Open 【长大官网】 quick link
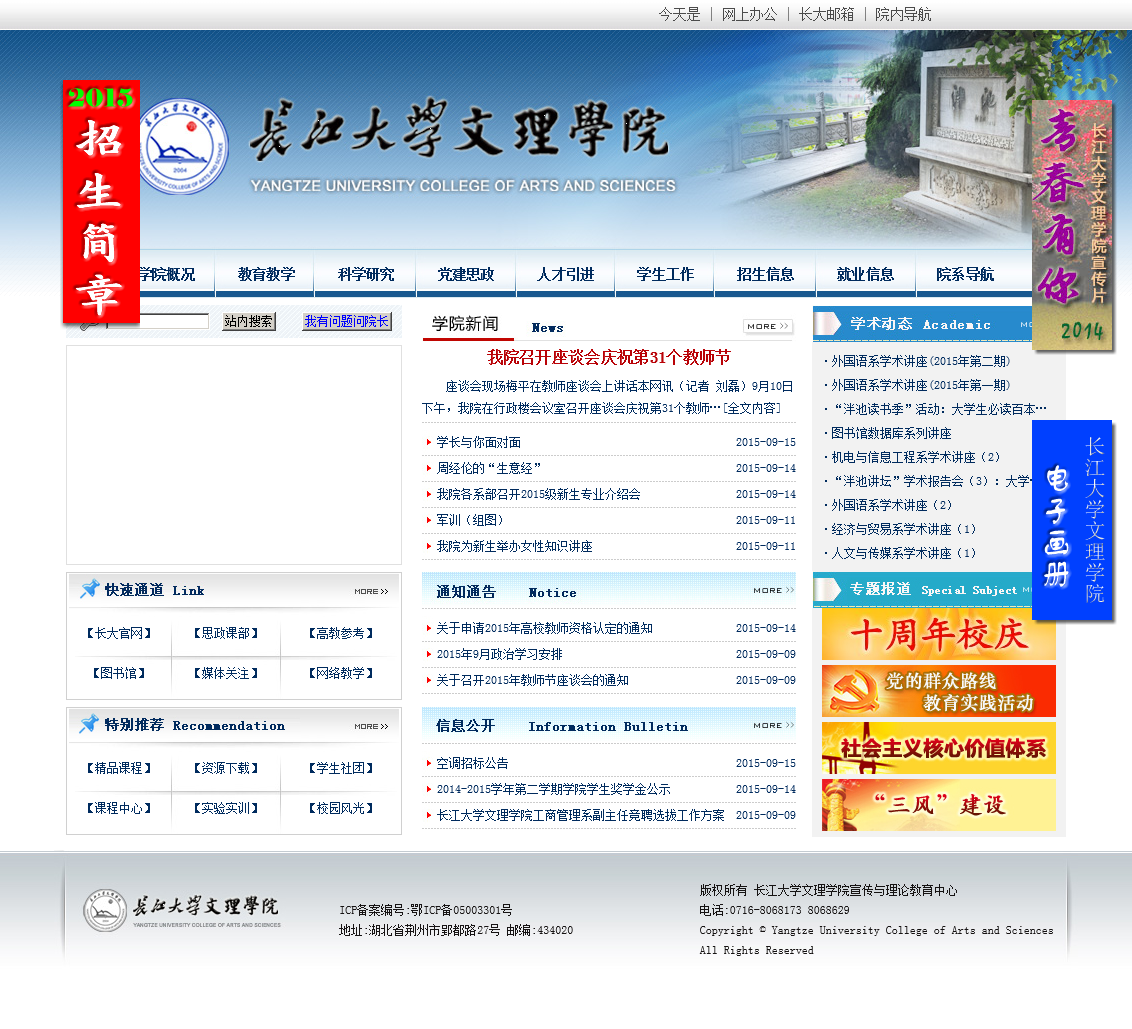The width and height of the screenshot is (1132, 1029). (x=119, y=633)
